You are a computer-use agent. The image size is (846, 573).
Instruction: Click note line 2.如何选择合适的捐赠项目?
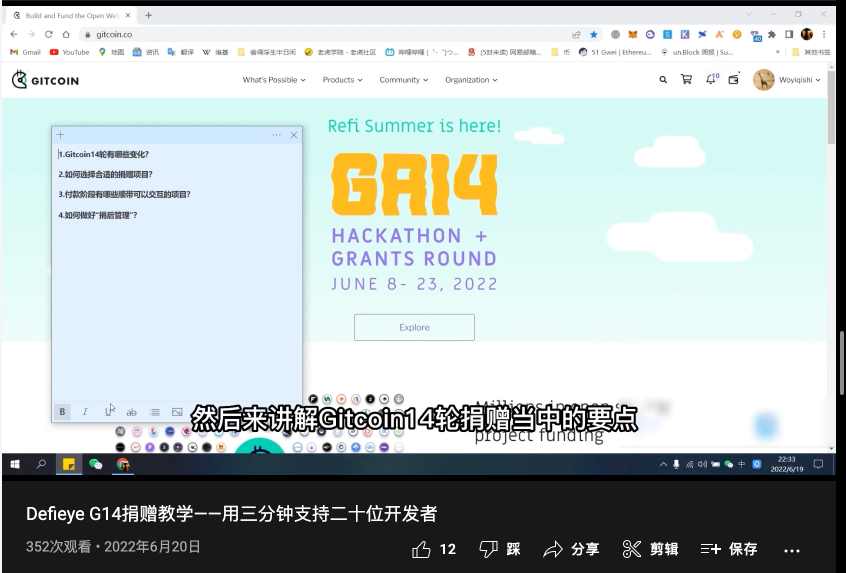[105, 174]
